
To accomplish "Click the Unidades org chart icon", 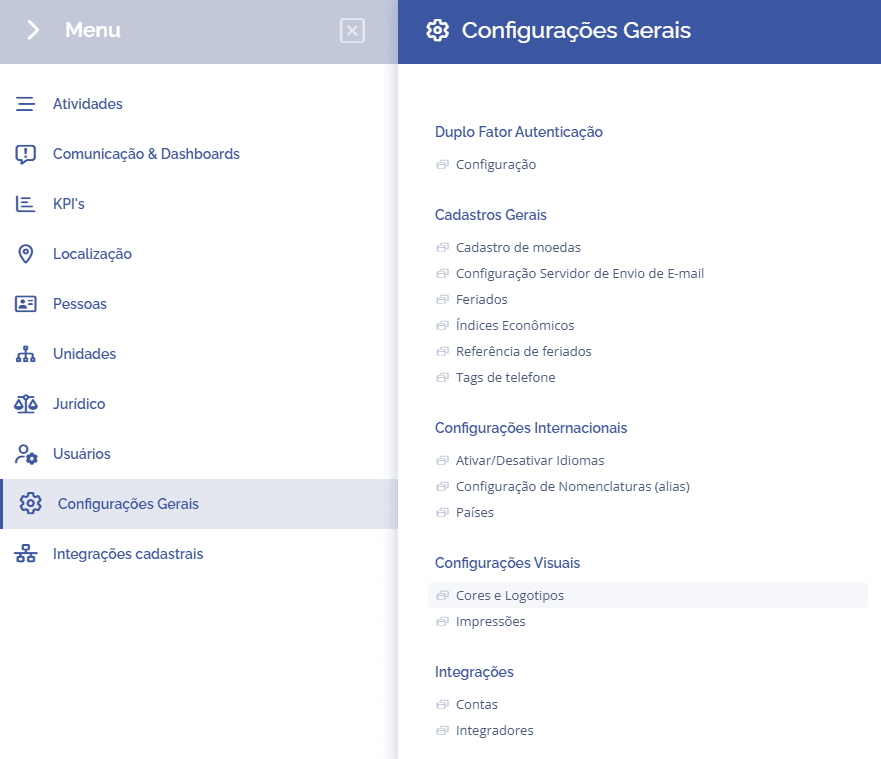I will (25, 354).
